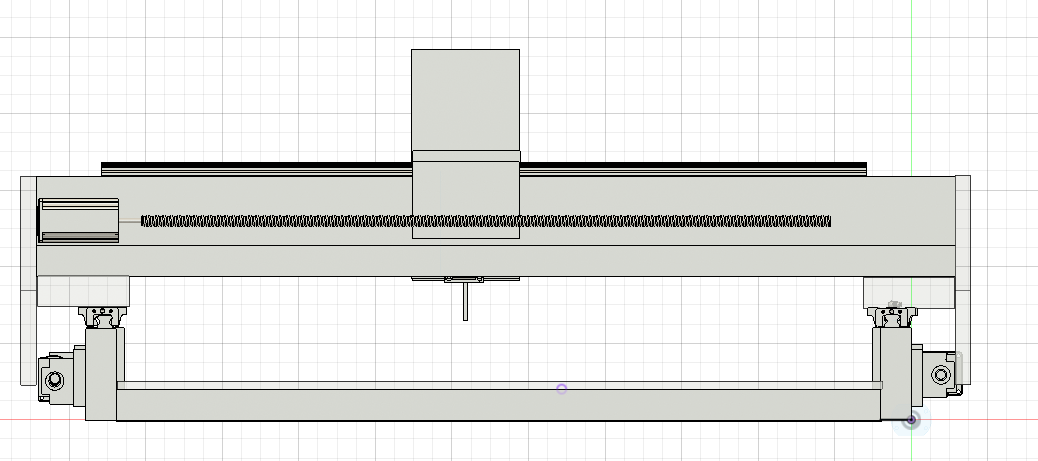Viewport: 1038px width, 461px height.
Task: Click the small purple circle marker
Action: [x=562, y=388]
